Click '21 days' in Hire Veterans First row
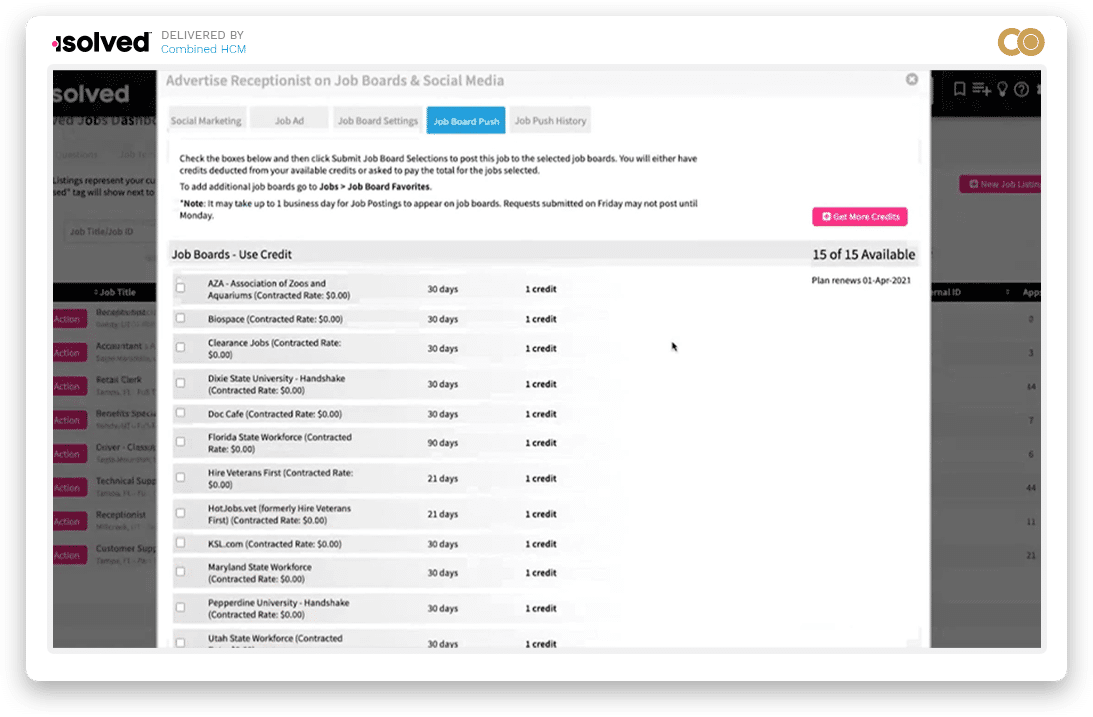 (443, 479)
